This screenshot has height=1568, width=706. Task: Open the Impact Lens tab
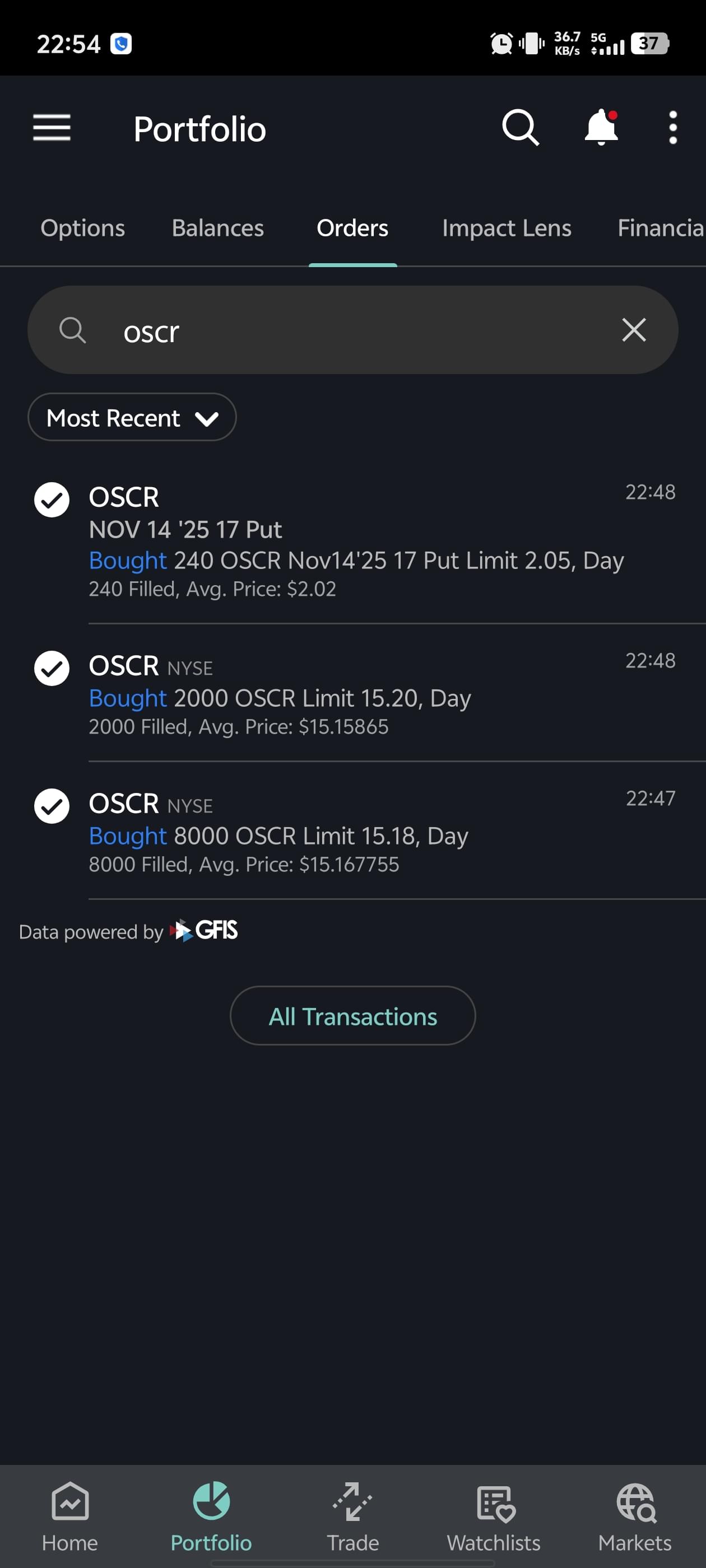[506, 228]
